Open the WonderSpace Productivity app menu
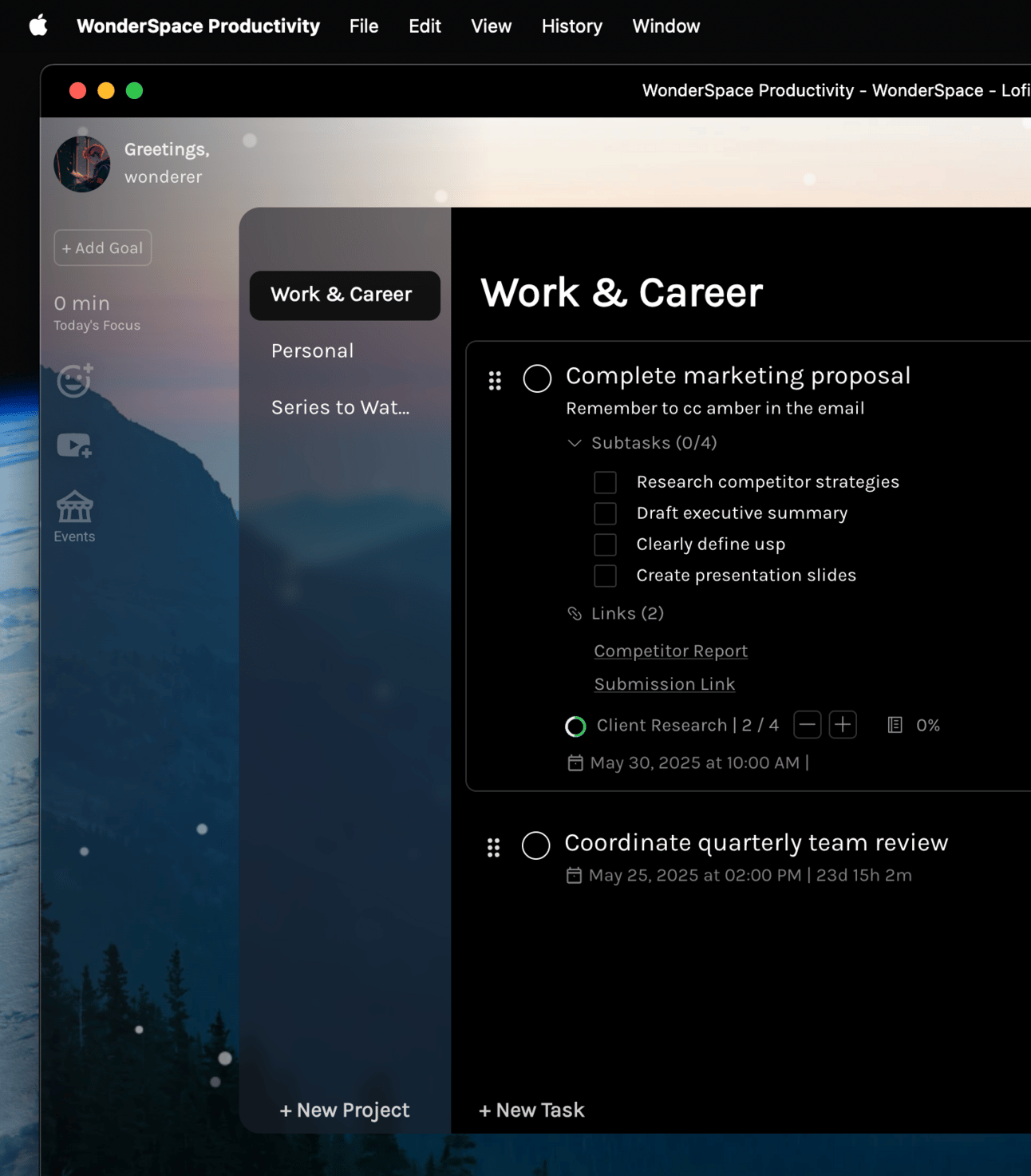Screen dimensions: 1031x1176 [x=198, y=26]
